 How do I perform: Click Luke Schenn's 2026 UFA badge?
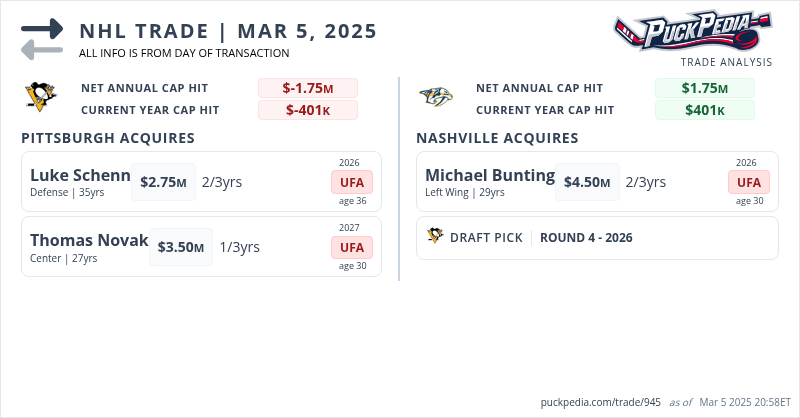coord(352,182)
